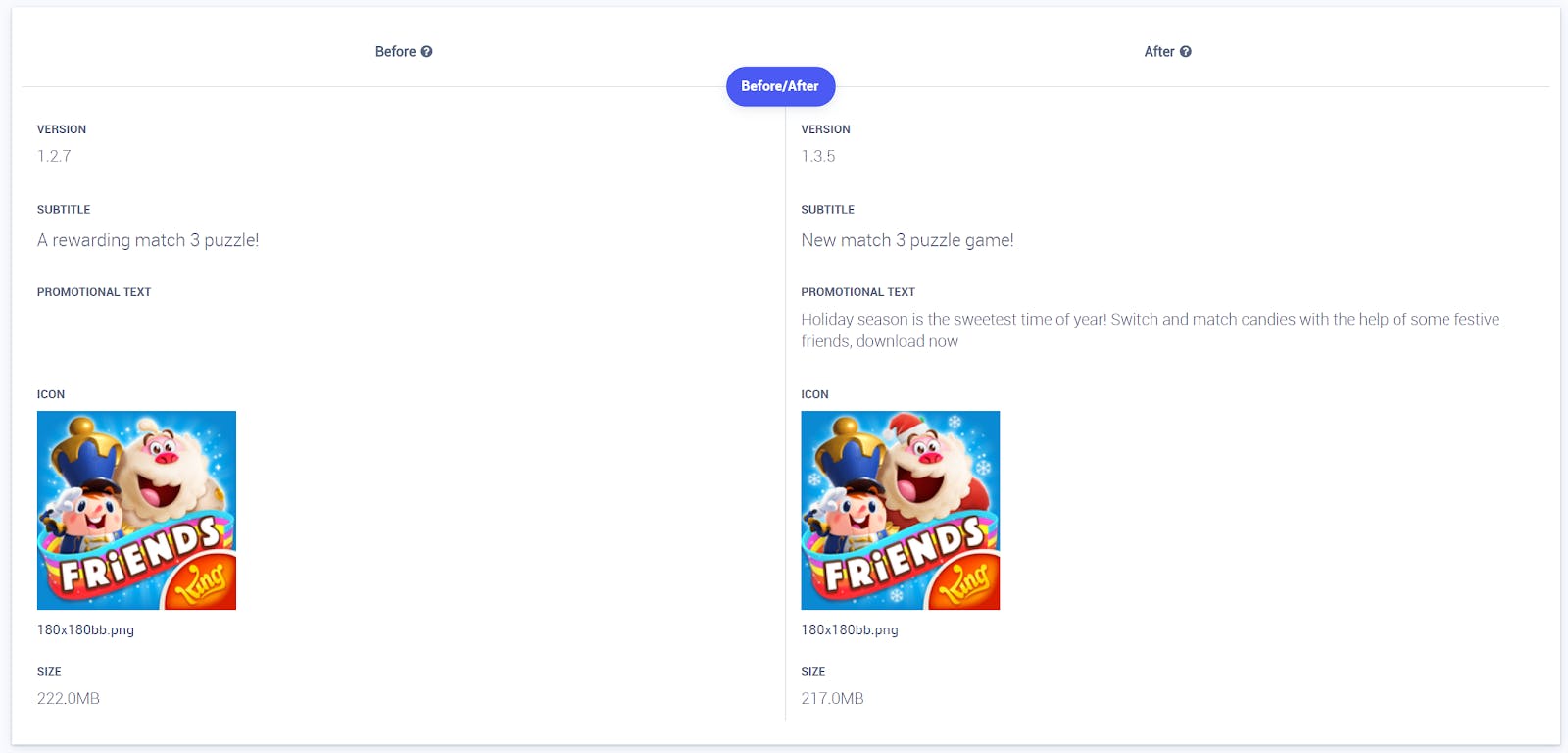Select the After column heading
1568x753 pixels.
click(1158, 52)
